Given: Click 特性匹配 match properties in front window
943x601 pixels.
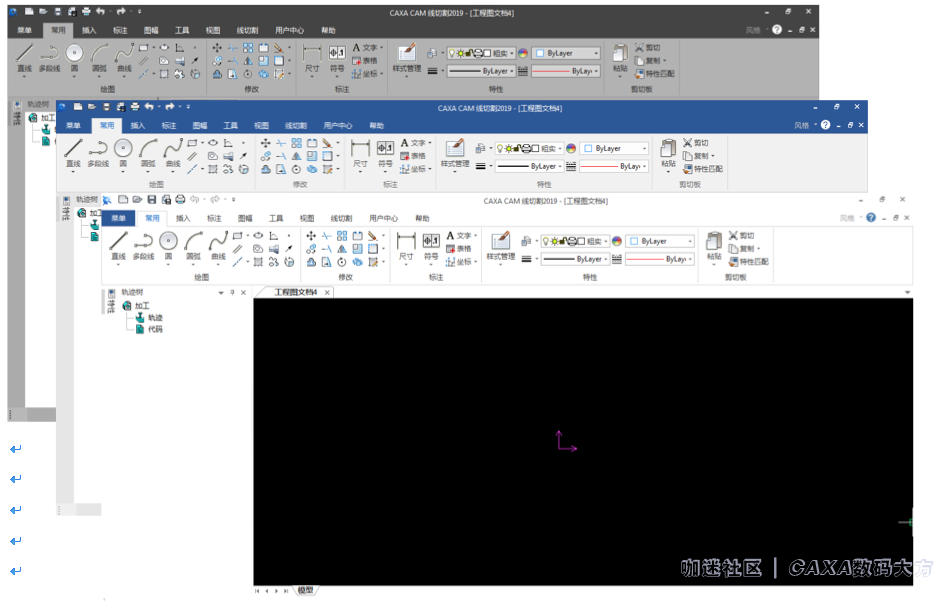Looking at the screenshot, I should [x=748, y=262].
